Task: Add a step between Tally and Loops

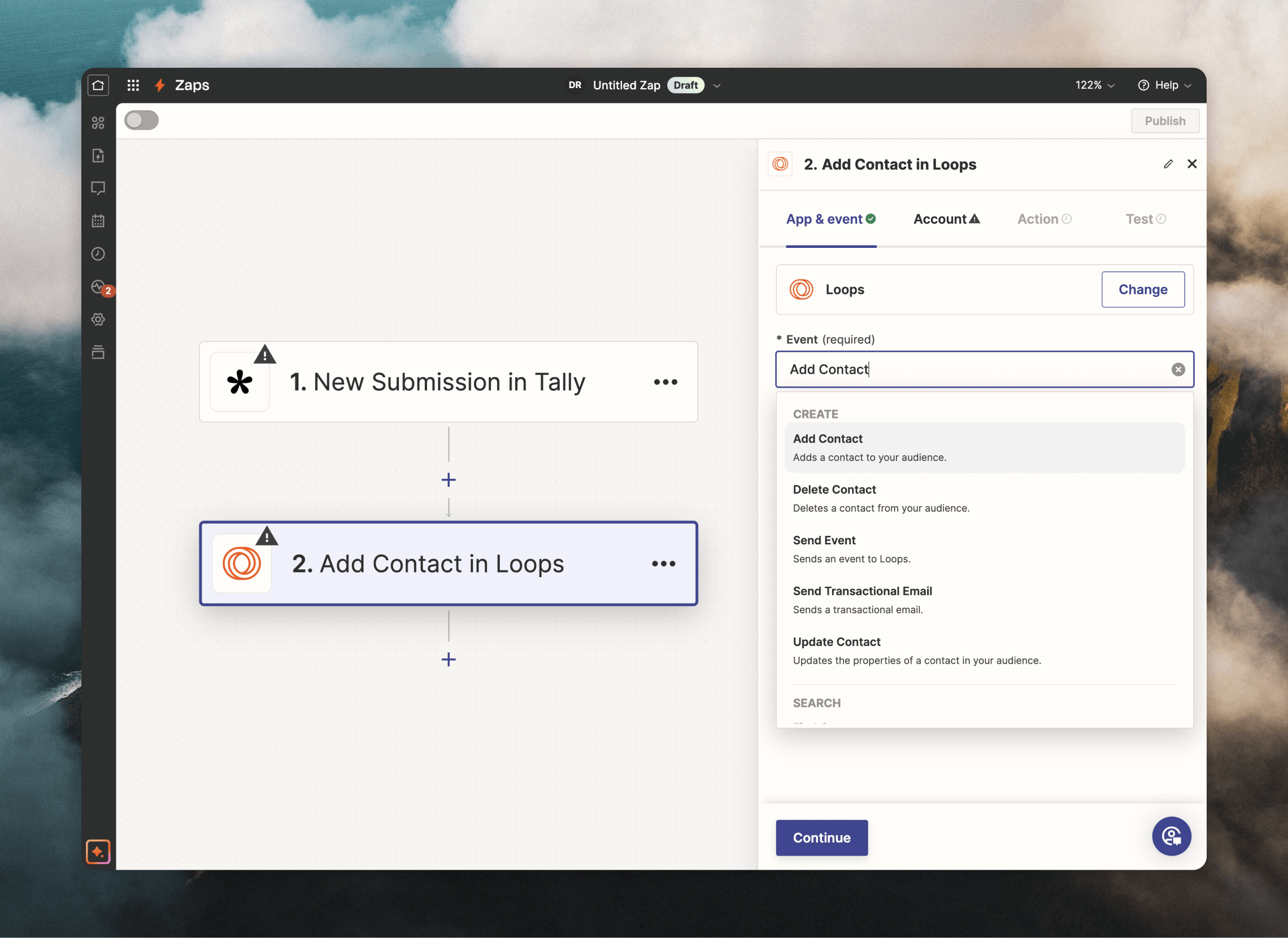Action: [x=449, y=480]
